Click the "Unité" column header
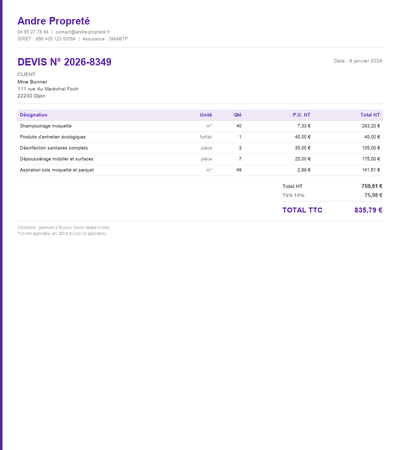This screenshot has width=400, height=450. click(x=206, y=115)
